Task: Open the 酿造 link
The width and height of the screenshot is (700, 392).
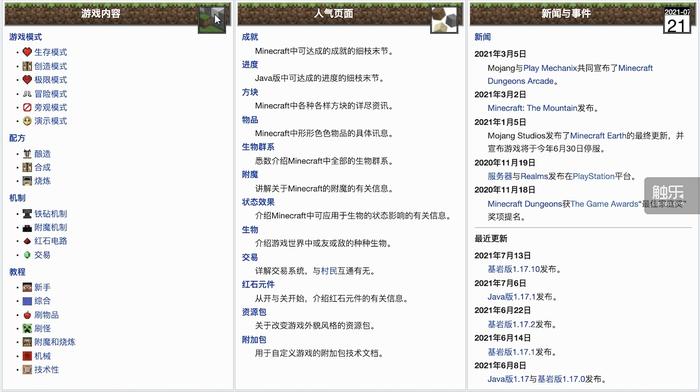Action: click(42, 154)
